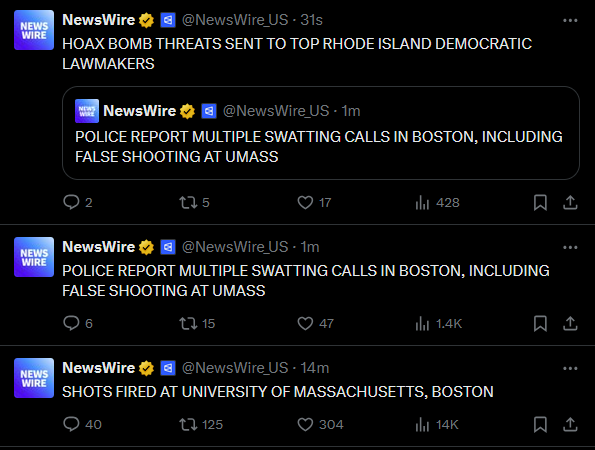595x450 pixels.
Task: Open more options on the 31s post
Action: coord(570,20)
